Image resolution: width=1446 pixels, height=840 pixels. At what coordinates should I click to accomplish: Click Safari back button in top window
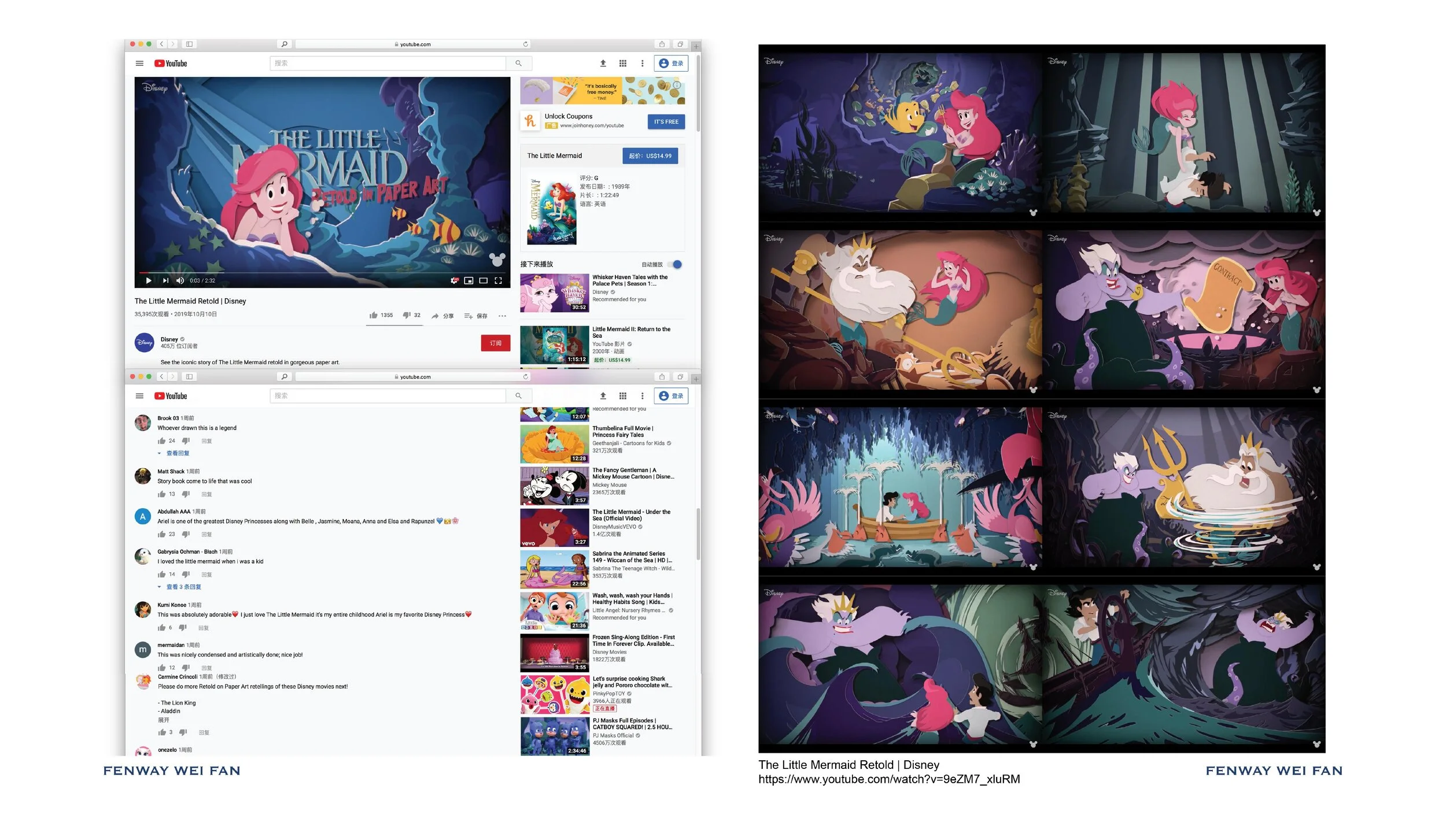[162, 44]
